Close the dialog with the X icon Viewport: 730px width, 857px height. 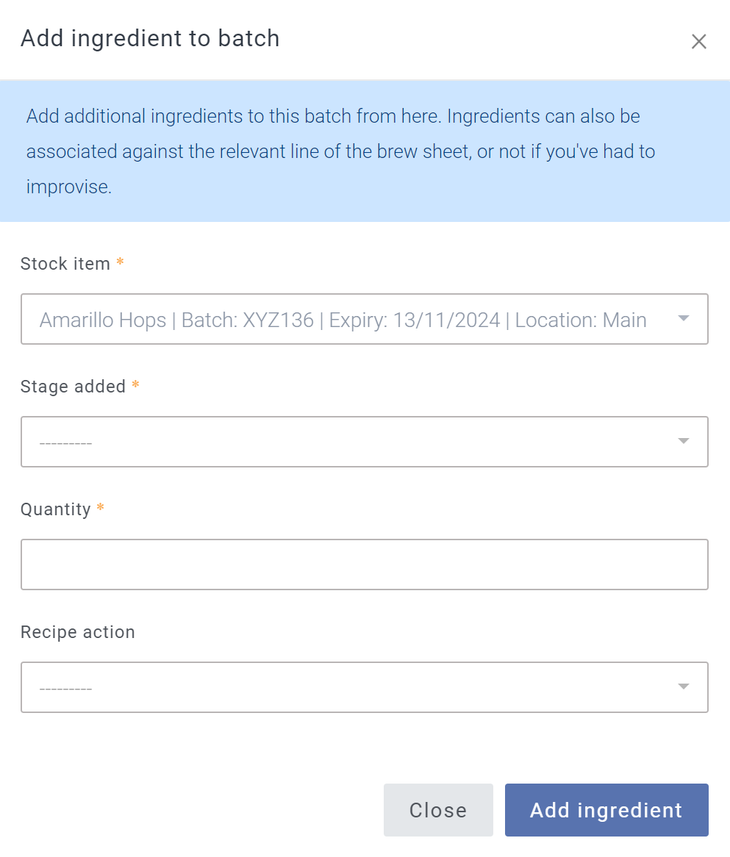699,41
